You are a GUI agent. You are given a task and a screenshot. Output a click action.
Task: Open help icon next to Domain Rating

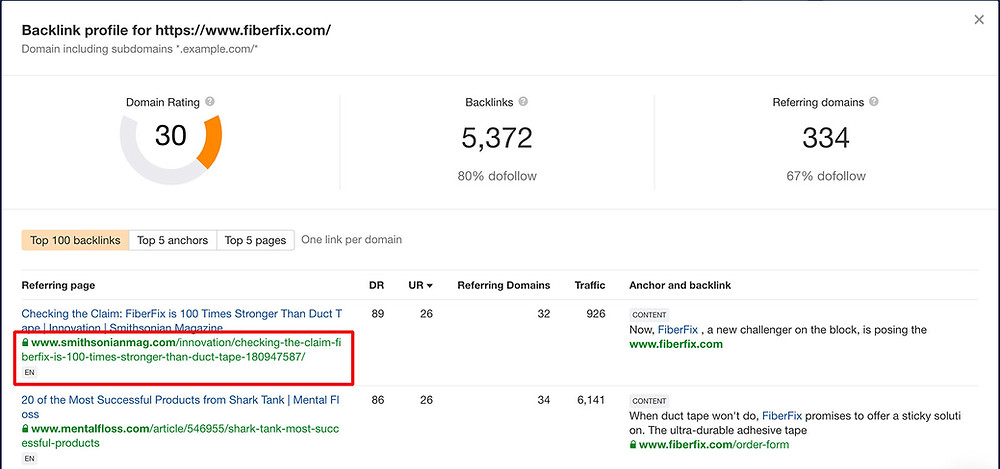click(210, 101)
